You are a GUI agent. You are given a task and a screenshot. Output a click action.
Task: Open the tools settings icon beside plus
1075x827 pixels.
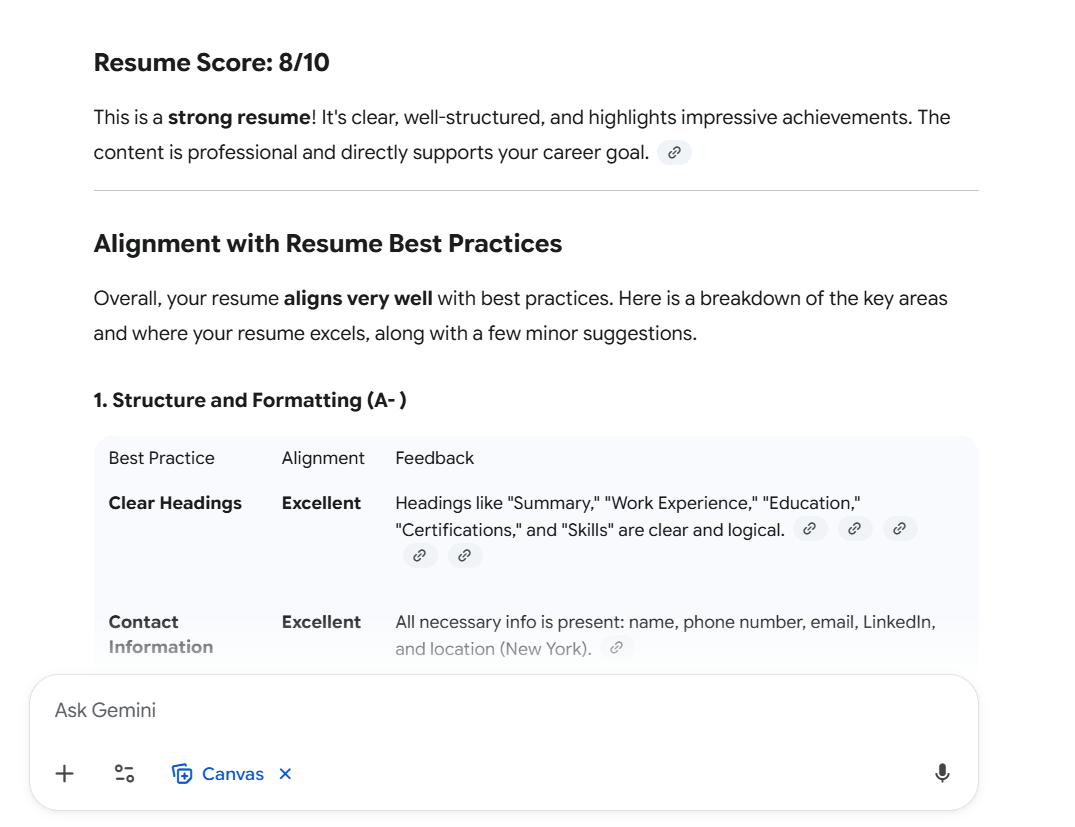[124, 773]
